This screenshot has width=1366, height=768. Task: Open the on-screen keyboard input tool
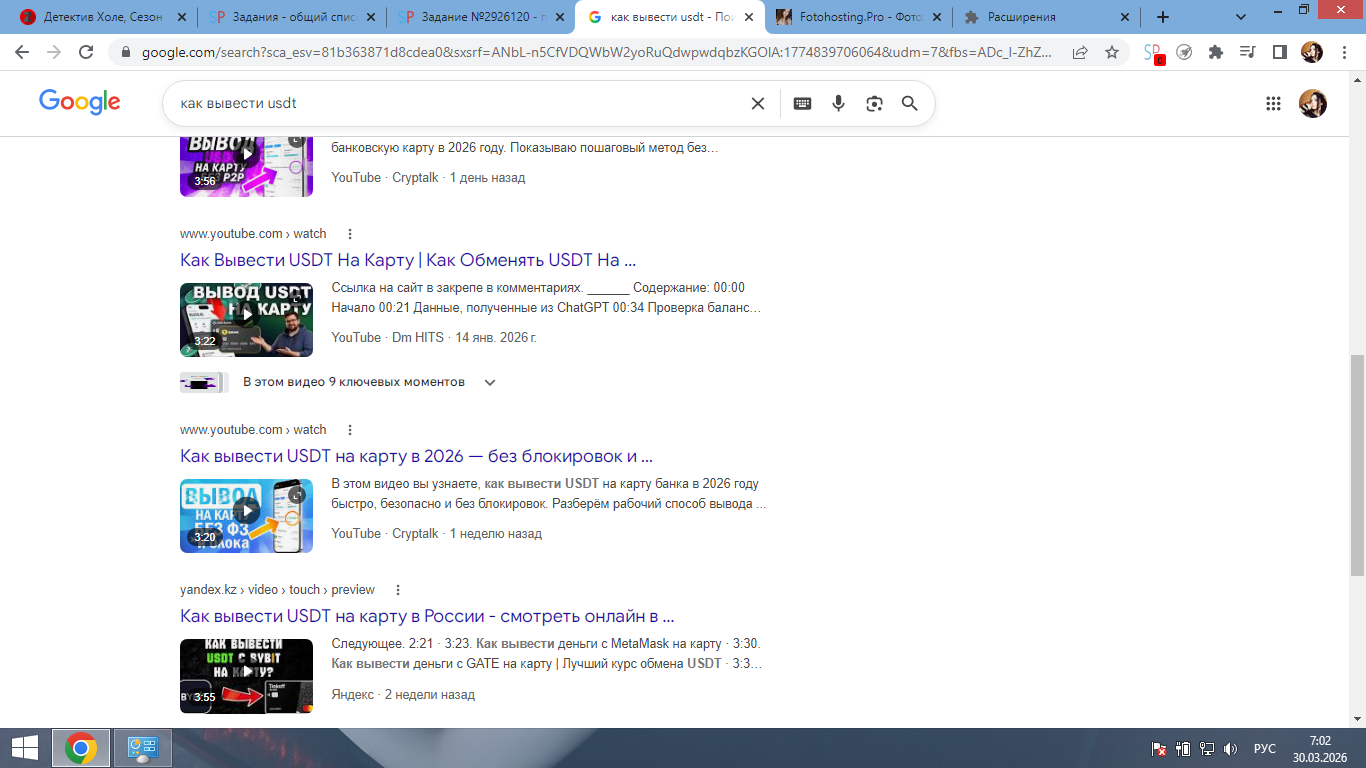click(x=802, y=103)
